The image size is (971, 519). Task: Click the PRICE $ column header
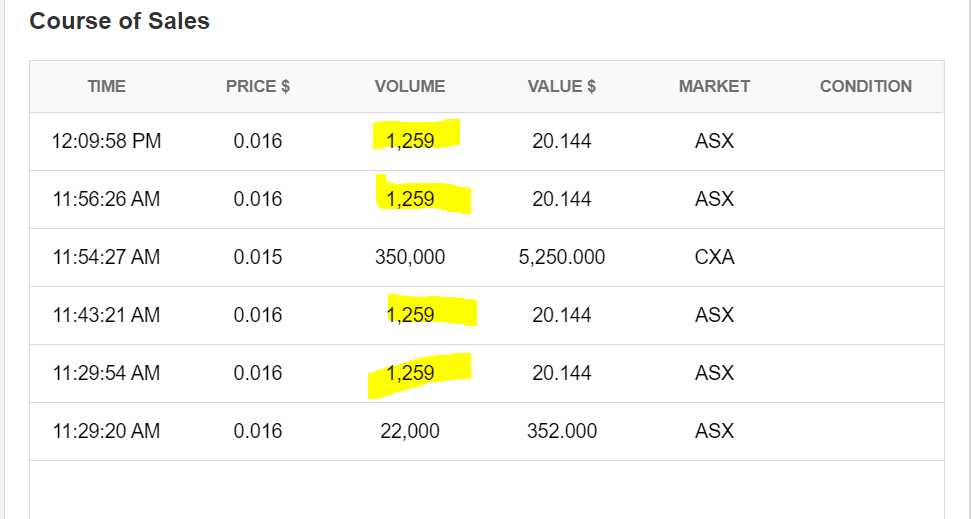click(258, 86)
